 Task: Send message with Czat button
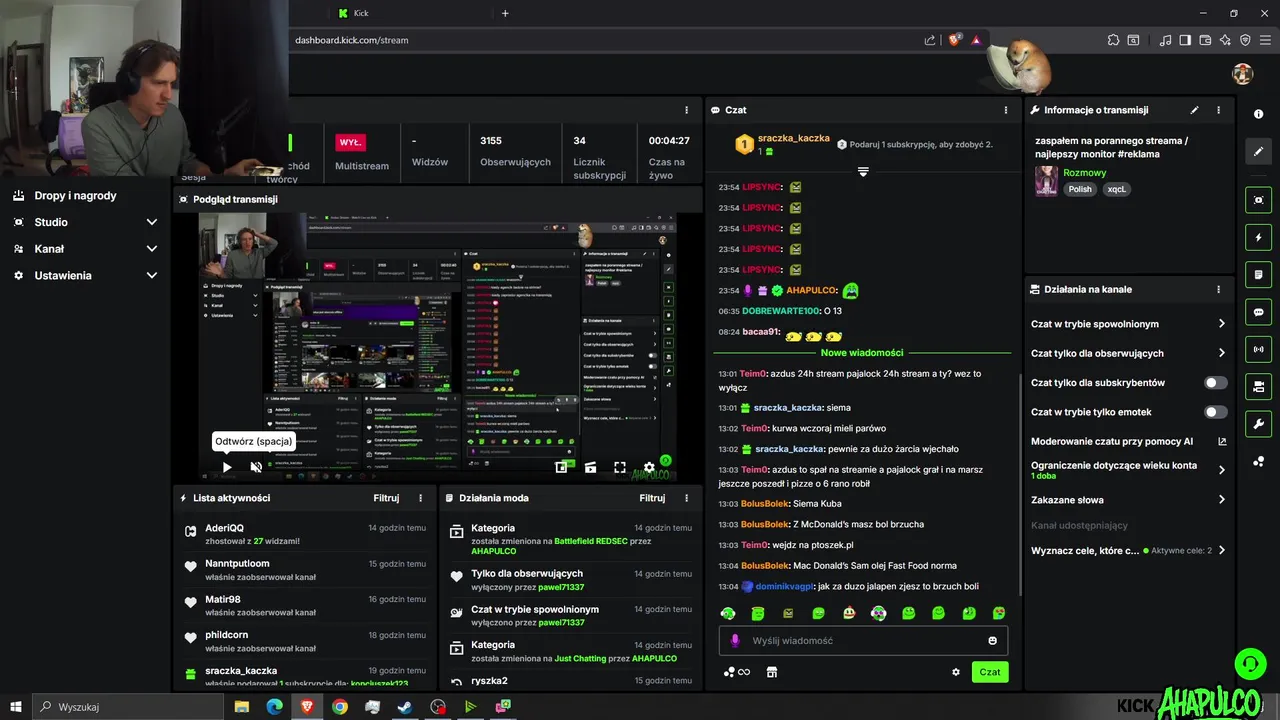click(990, 672)
